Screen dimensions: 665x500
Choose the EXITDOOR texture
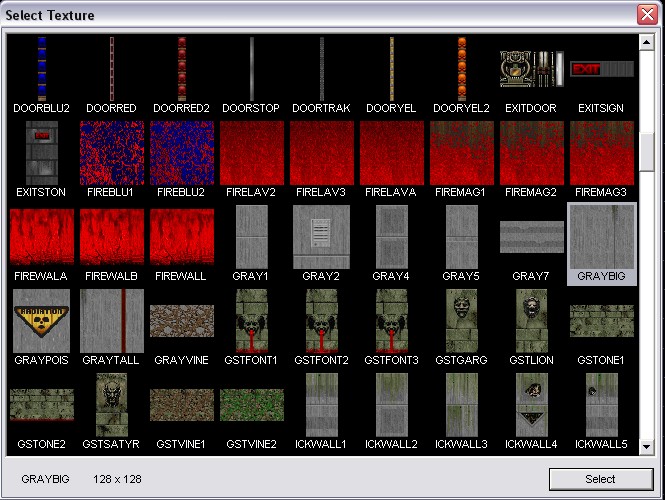coord(532,69)
